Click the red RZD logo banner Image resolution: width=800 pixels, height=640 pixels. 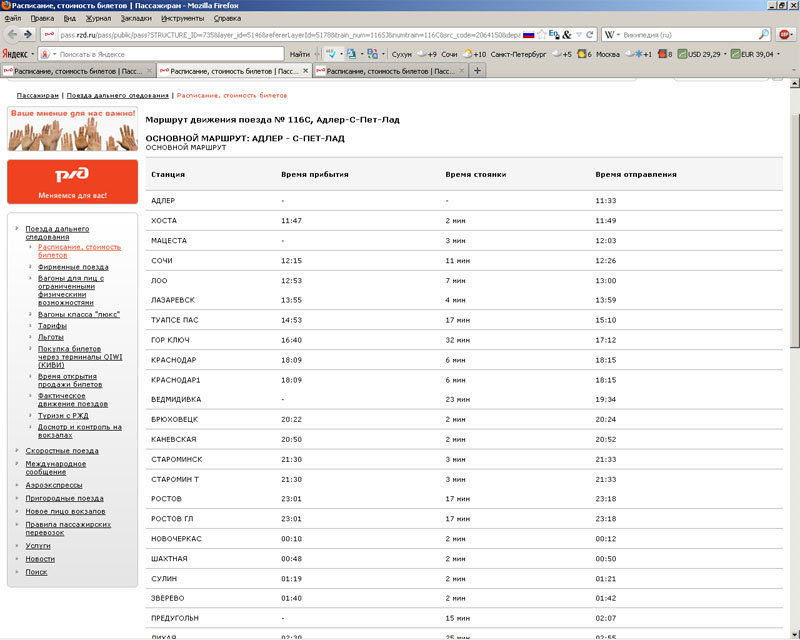pyautogui.click(x=72, y=181)
